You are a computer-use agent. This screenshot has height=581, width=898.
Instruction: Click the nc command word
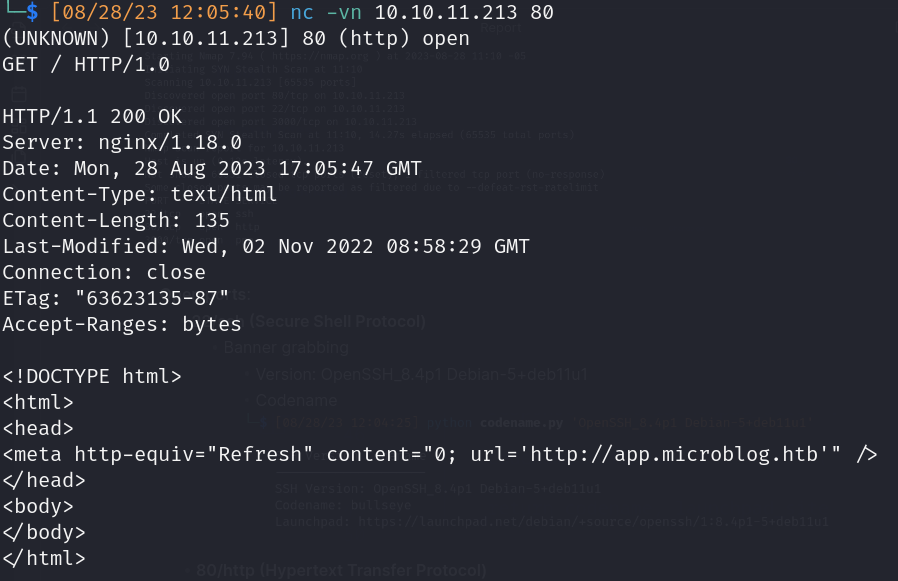pos(302,13)
